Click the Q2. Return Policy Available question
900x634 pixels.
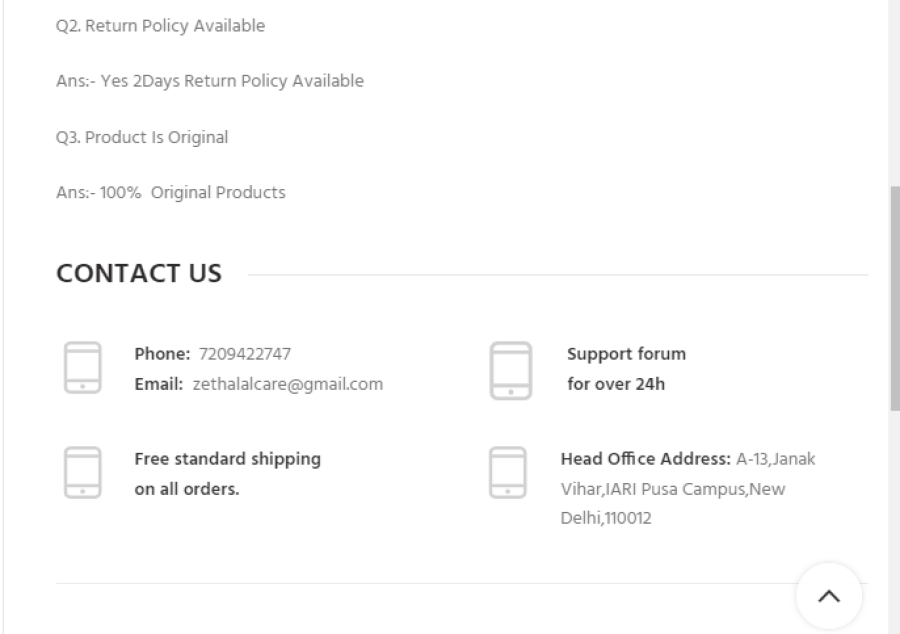point(160,26)
